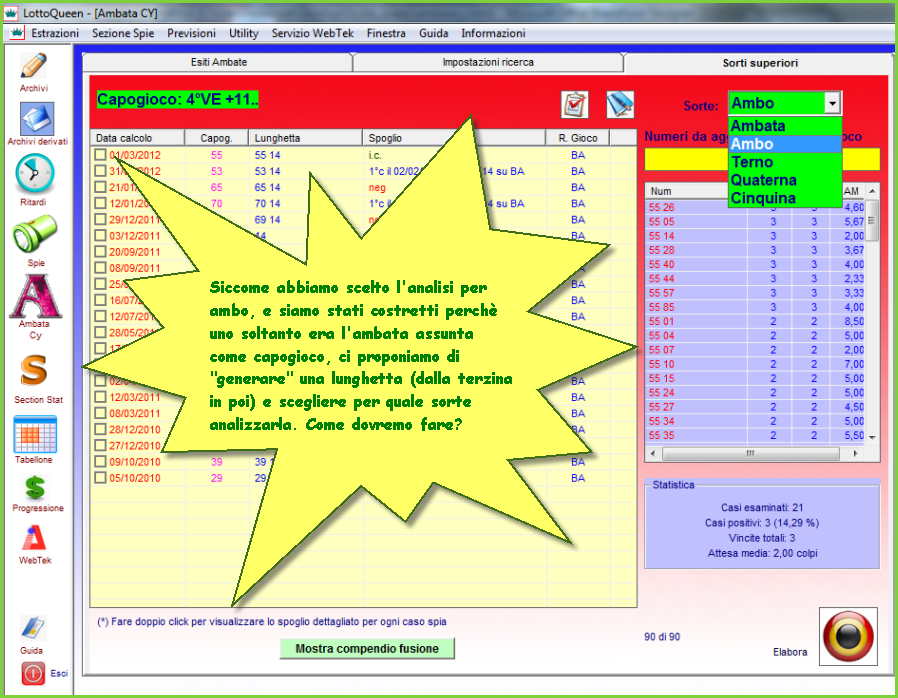The width and height of the screenshot is (898, 698).
Task: Select the row 55 14 in numbers list
Action: click(755, 236)
